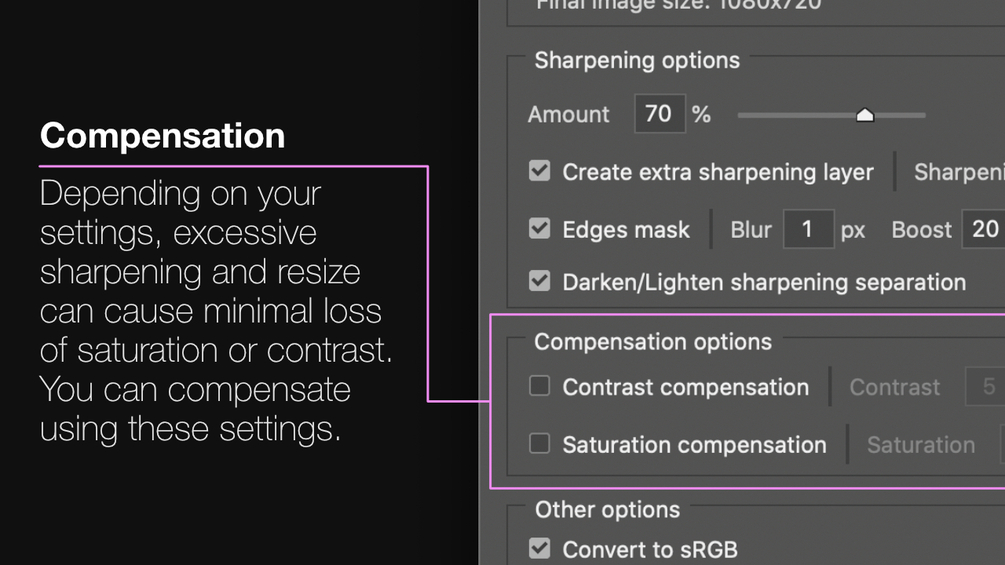Click the dimmed Contrast value field
The width and height of the screenshot is (1005, 565).
986,387
